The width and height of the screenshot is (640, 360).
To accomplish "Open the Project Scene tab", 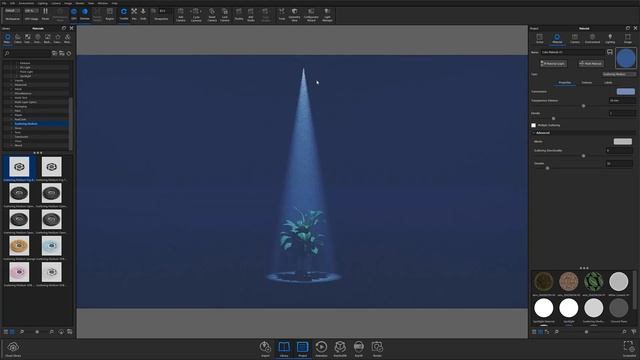I will point(540,39).
